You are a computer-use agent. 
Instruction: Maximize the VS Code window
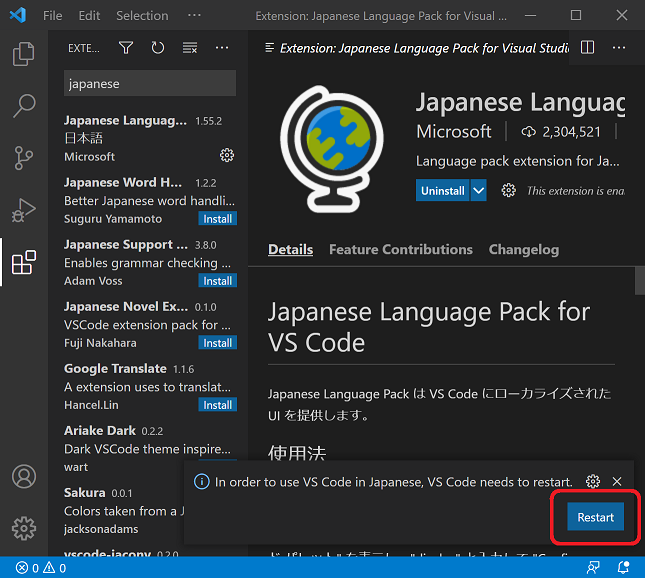576,15
